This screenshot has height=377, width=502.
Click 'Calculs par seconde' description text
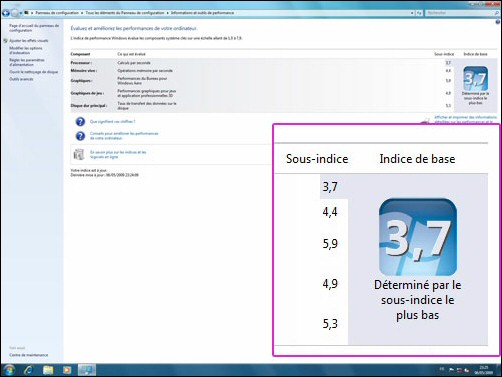click(134, 63)
